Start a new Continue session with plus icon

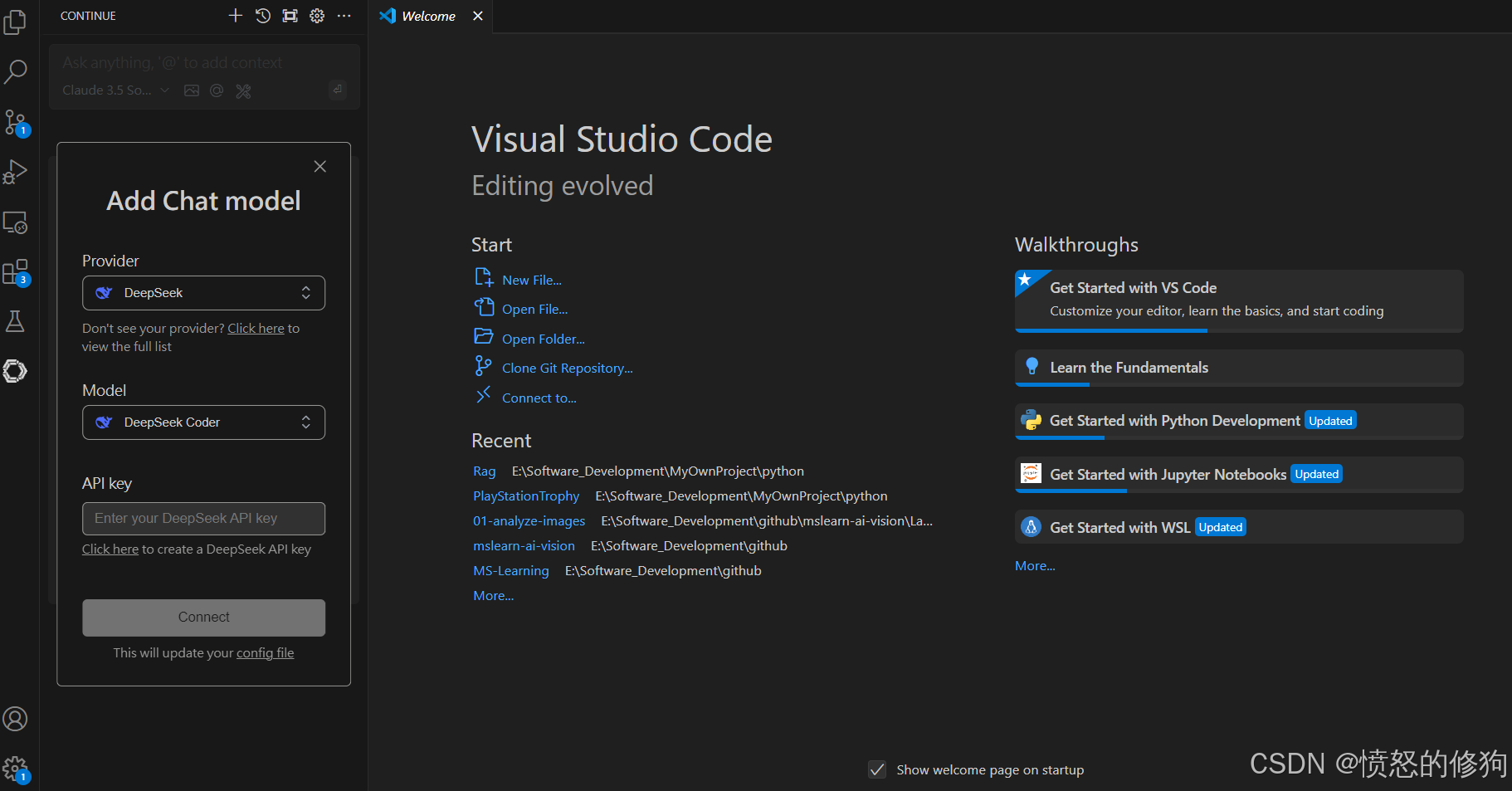[x=236, y=16]
